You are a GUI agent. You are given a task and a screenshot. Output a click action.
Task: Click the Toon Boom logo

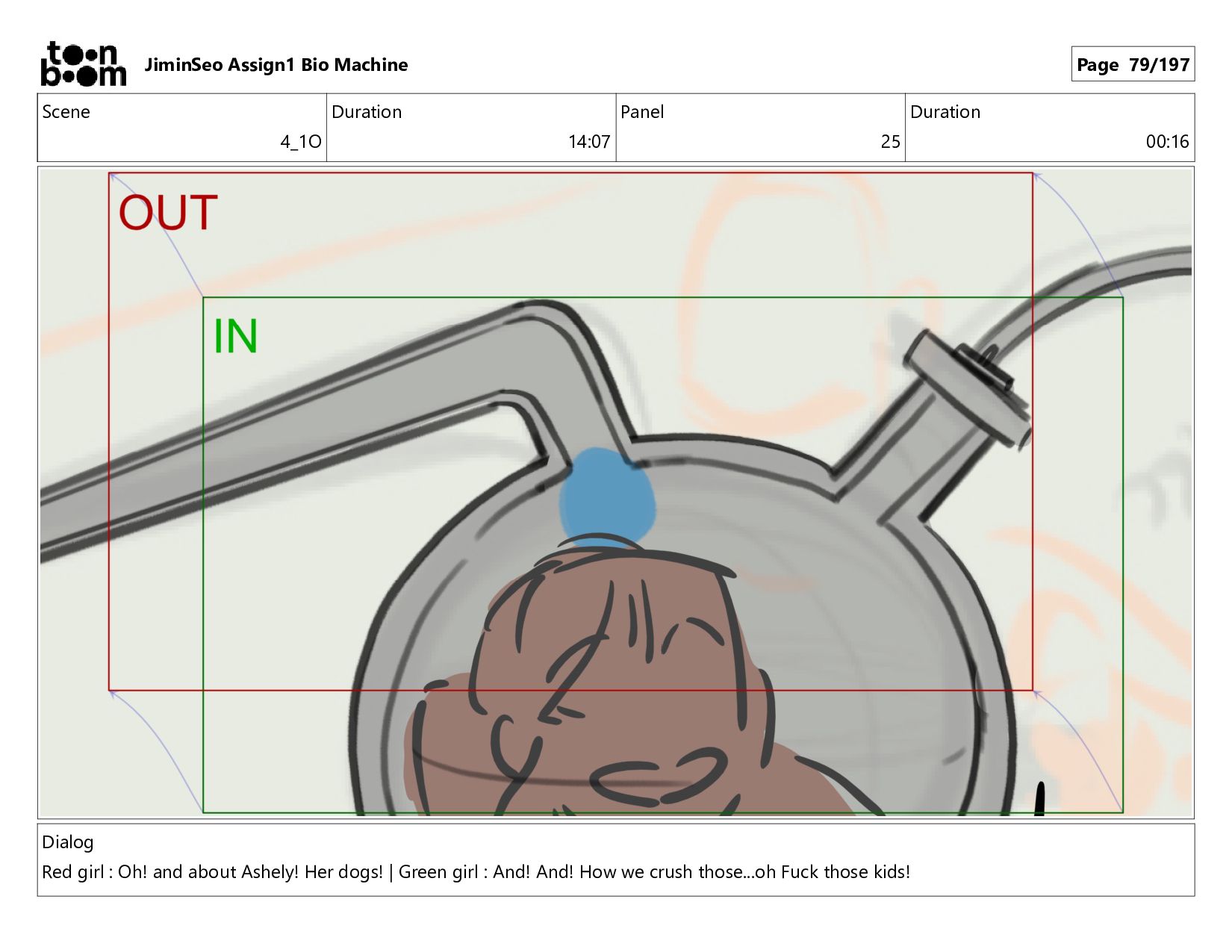(x=83, y=64)
